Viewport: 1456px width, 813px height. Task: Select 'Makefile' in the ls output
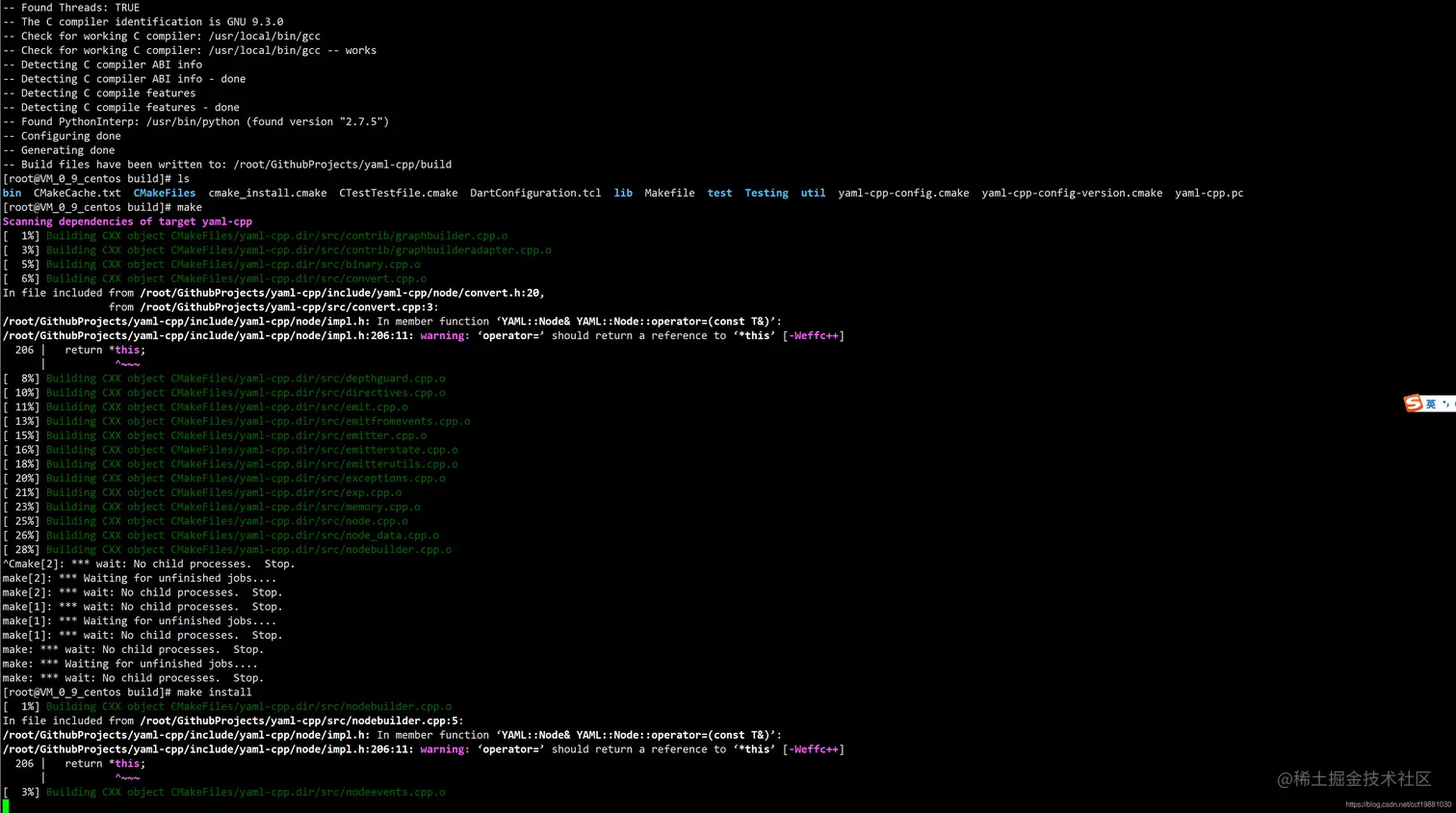pyautogui.click(x=669, y=193)
